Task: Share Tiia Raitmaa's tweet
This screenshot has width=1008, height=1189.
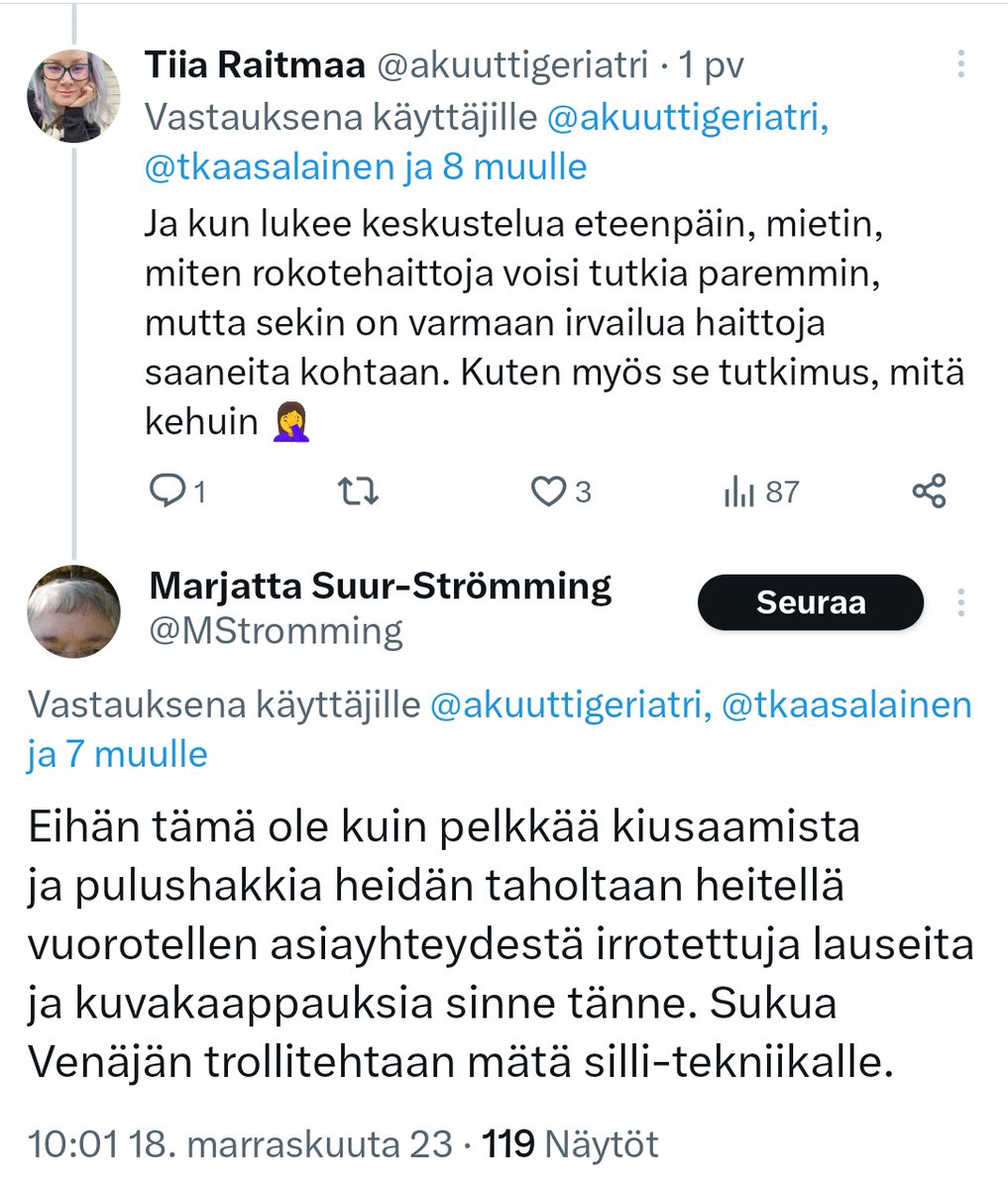Action: pyautogui.click(x=929, y=491)
